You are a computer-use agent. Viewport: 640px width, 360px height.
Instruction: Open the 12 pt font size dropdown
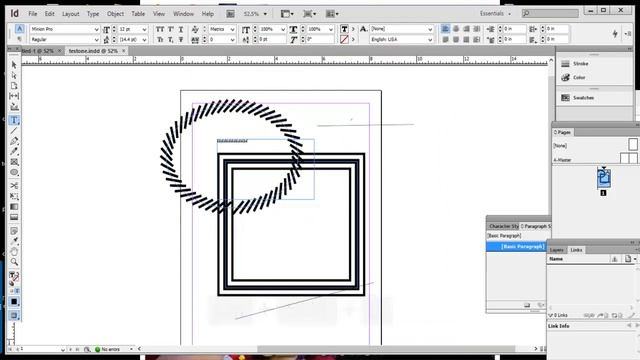144,29
